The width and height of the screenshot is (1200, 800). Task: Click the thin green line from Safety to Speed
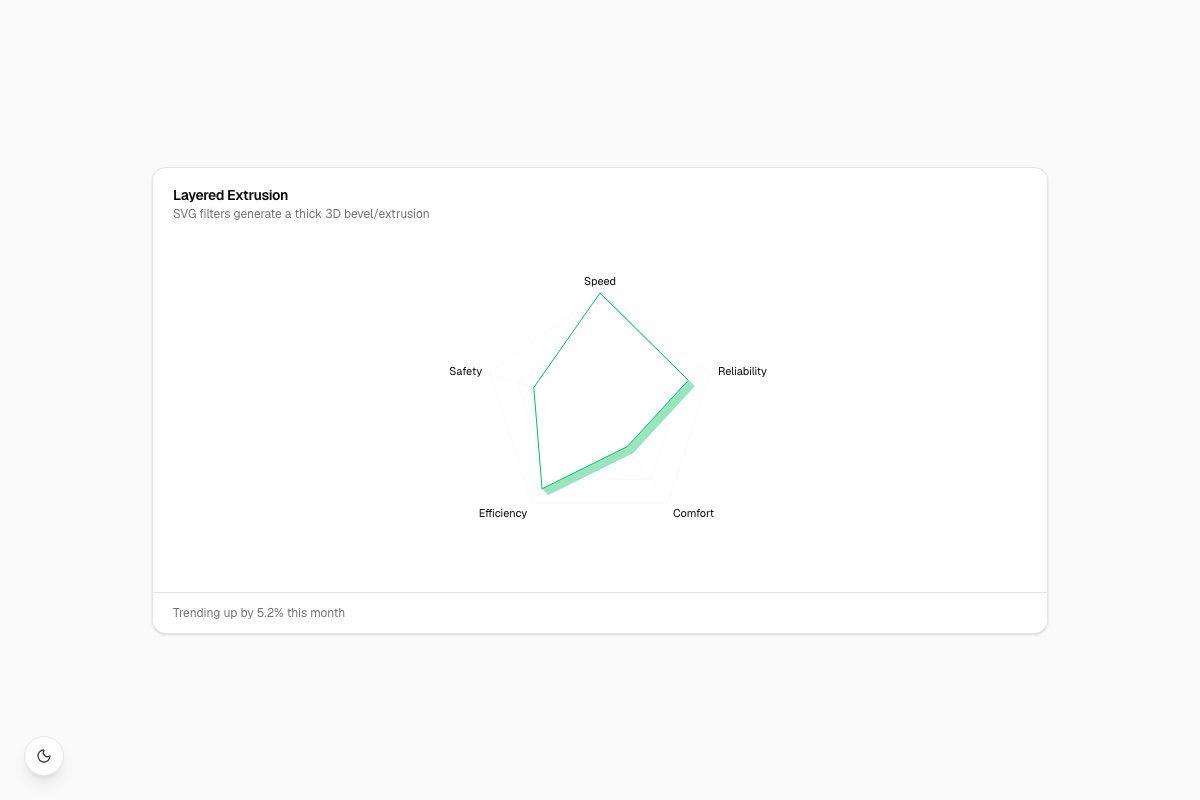567,340
